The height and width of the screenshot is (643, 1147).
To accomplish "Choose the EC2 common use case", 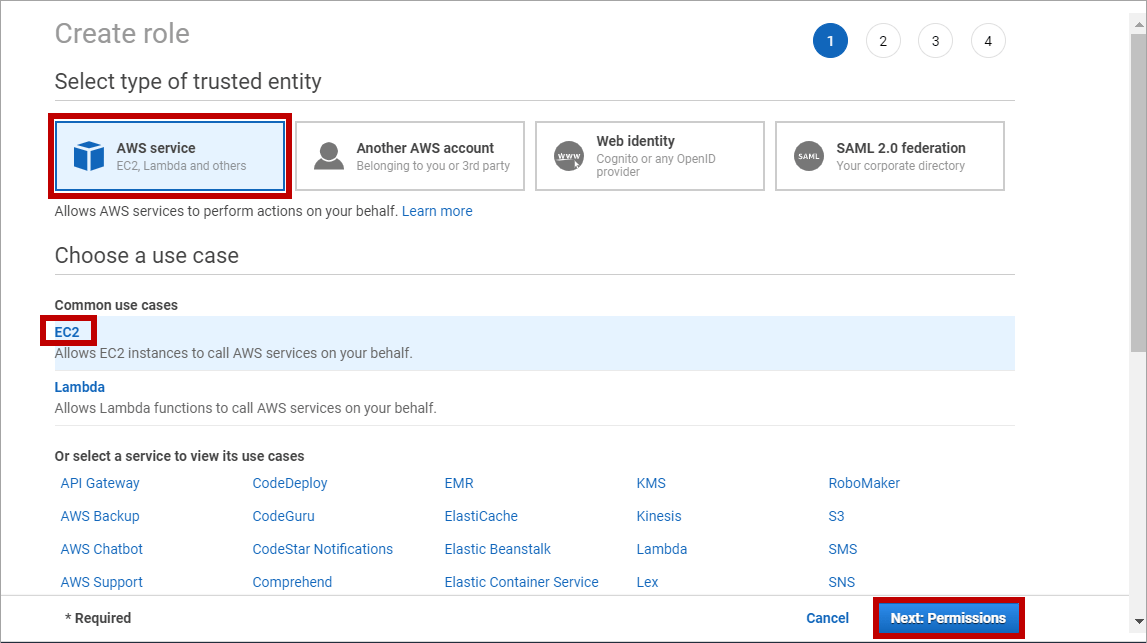I will point(67,332).
